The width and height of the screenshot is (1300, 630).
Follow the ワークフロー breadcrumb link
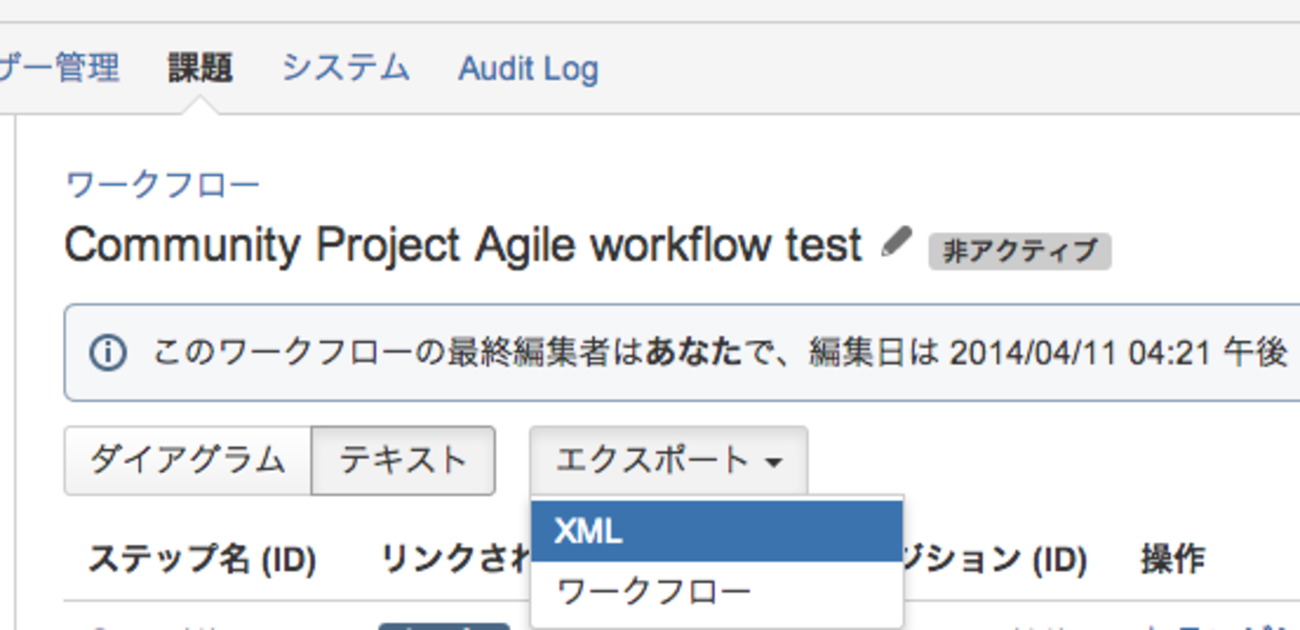pos(163,185)
